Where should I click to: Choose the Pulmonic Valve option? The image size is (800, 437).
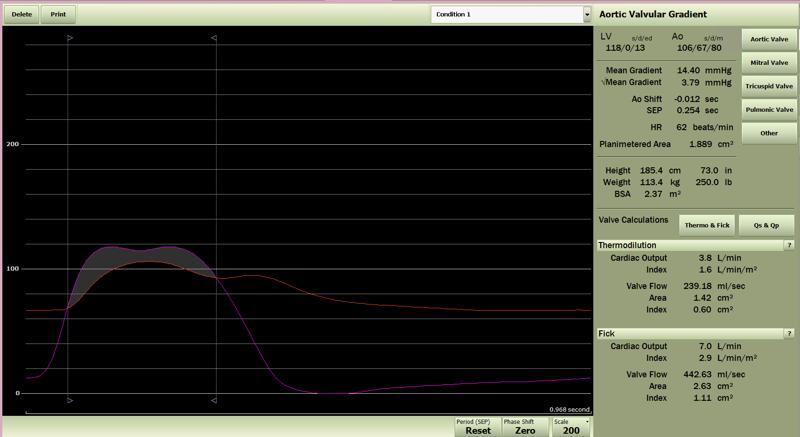pyautogui.click(x=768, y=109)
